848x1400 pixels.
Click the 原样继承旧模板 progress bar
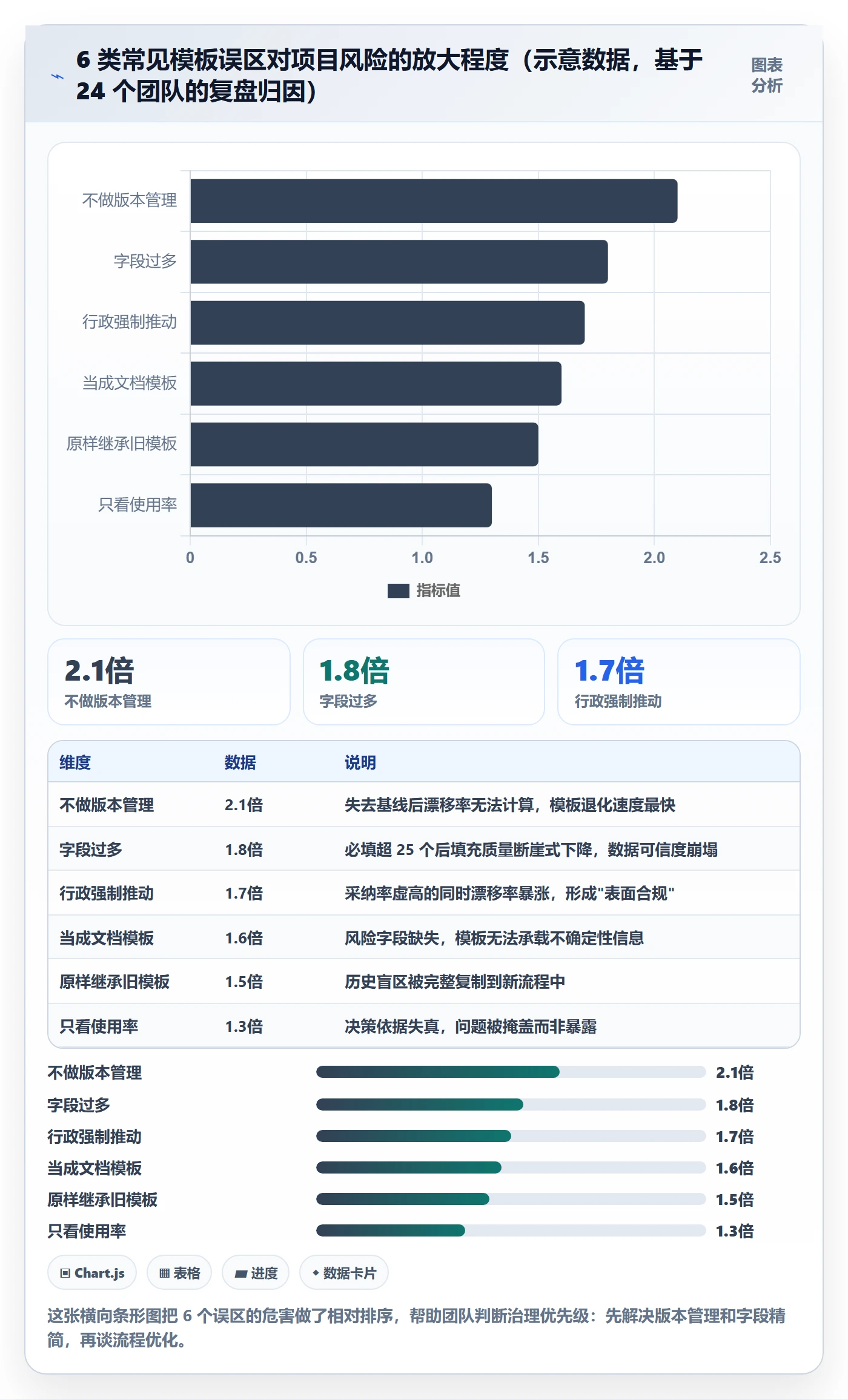pyautogui.click(x=511, y=1199)
